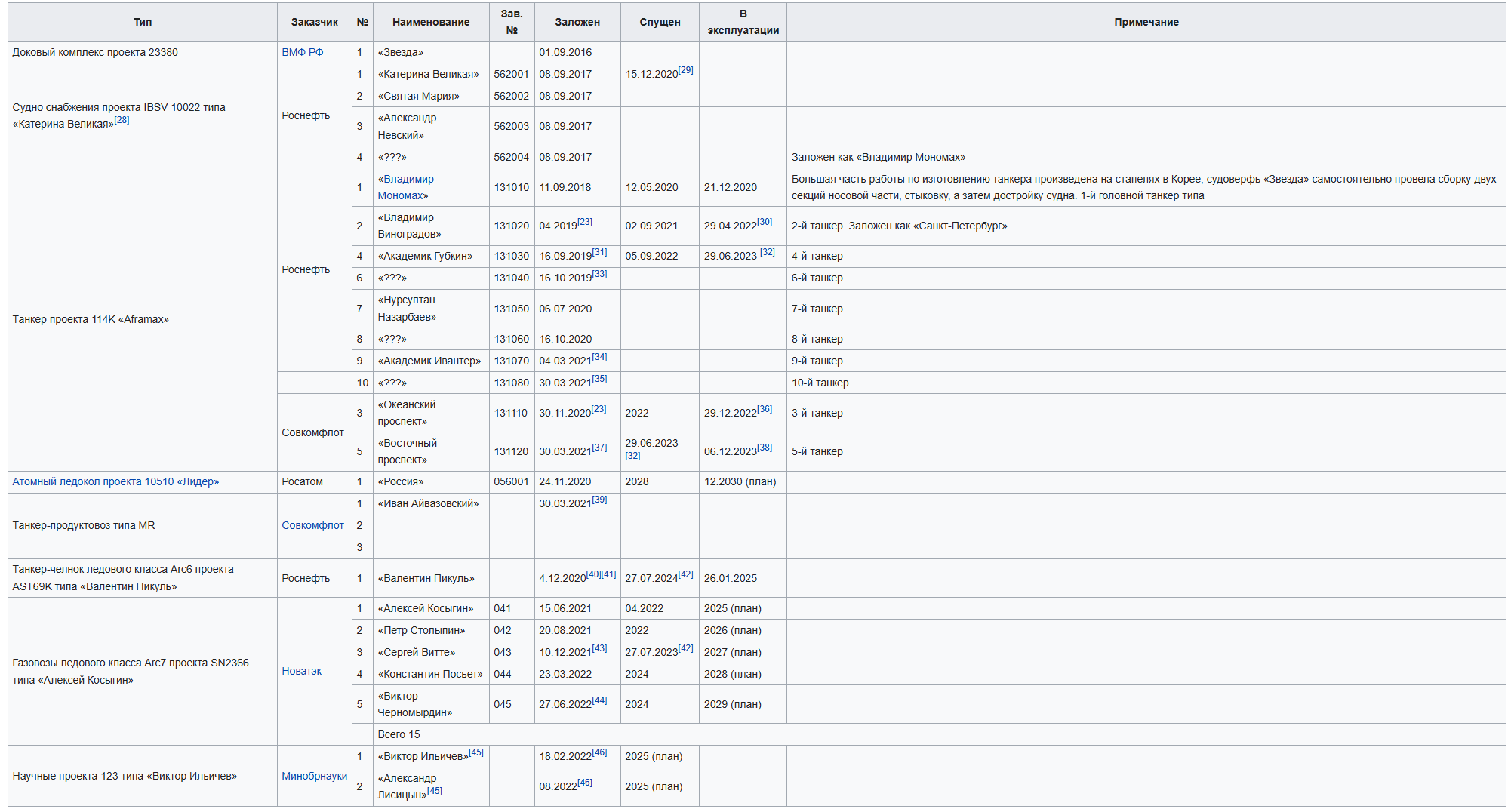Click the Тип column header
Image resolution: width=1511 pixels, height=812 pixels.
[143, 22]
